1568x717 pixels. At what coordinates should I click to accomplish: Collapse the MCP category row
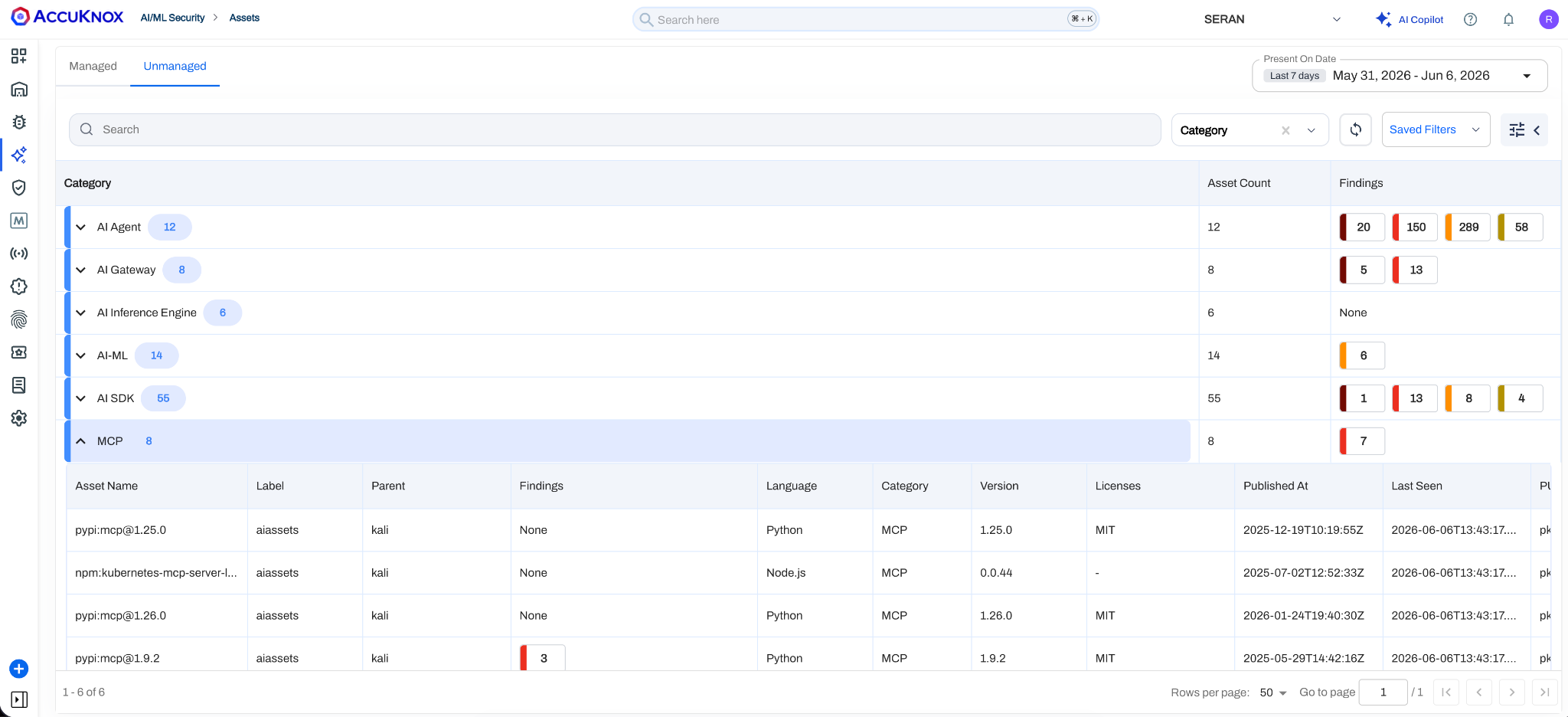click(80, 441)
